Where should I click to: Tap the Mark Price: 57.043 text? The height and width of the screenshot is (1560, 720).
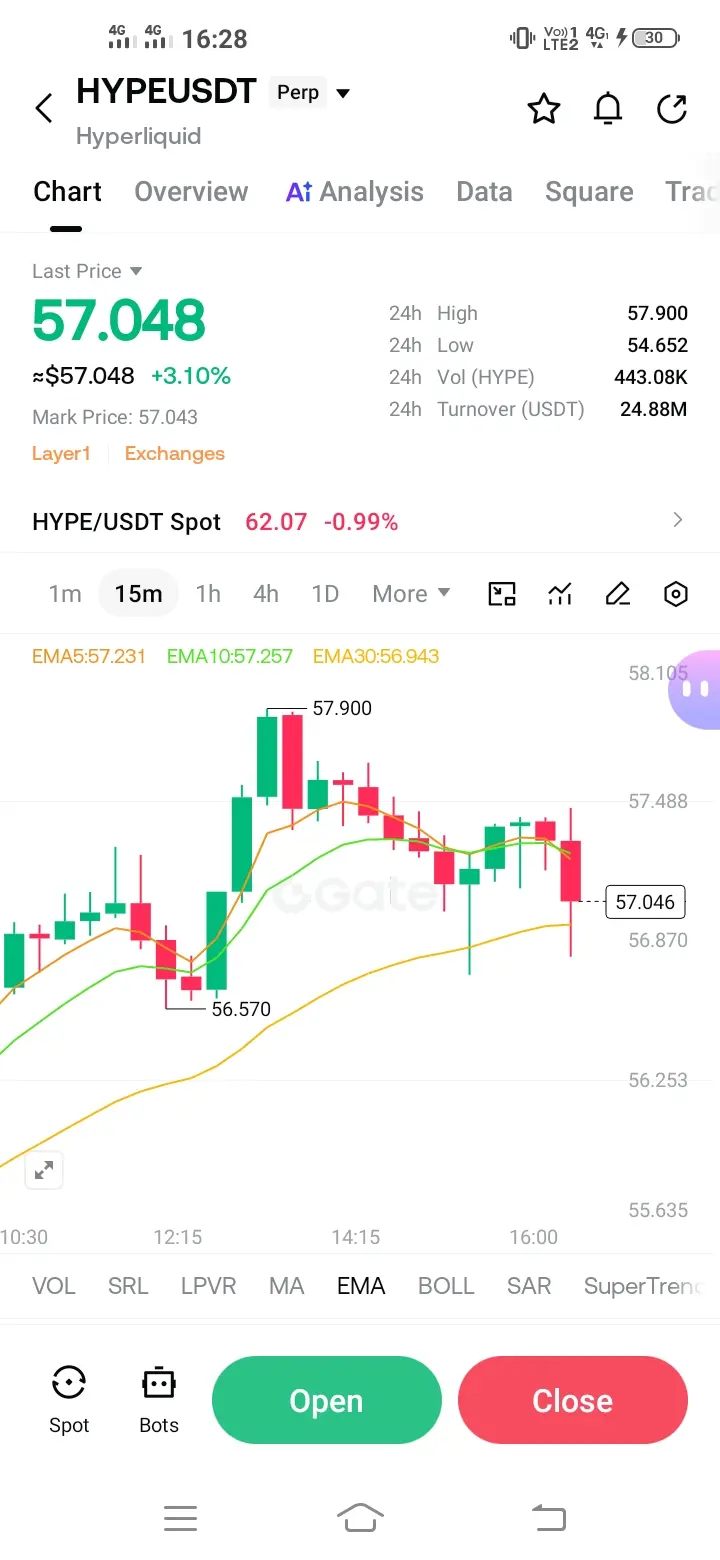pos(115,417)
